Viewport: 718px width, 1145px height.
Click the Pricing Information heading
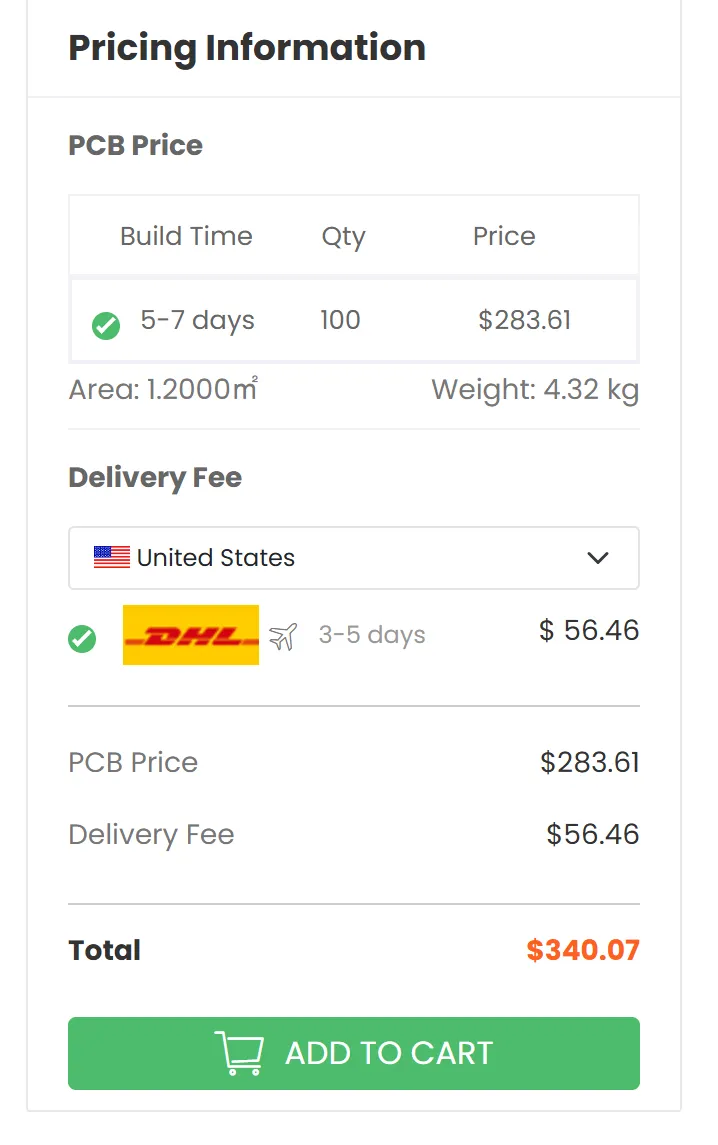[x=247, y=47]
